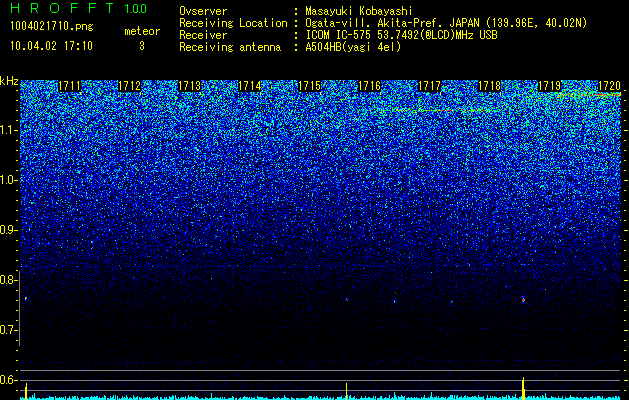Click the meteor echo dot at spectrogram's left edge
The width and height of the screenshot is (629, 400).
point(26,298)
